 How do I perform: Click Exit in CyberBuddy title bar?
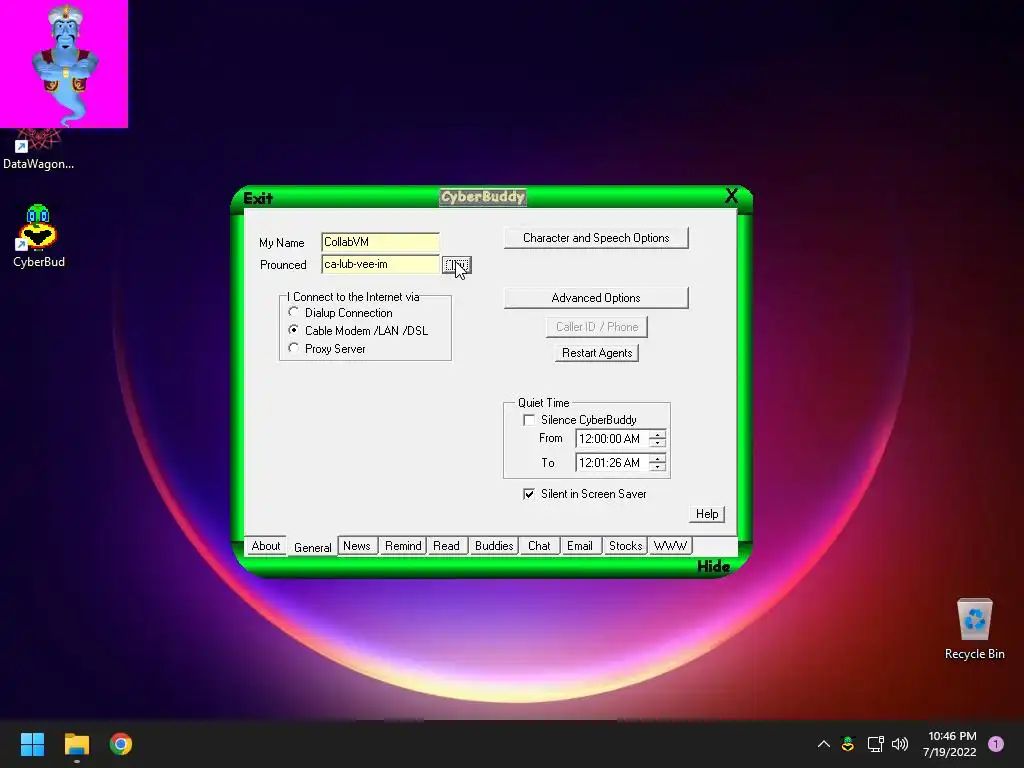[x=258, y=198]
